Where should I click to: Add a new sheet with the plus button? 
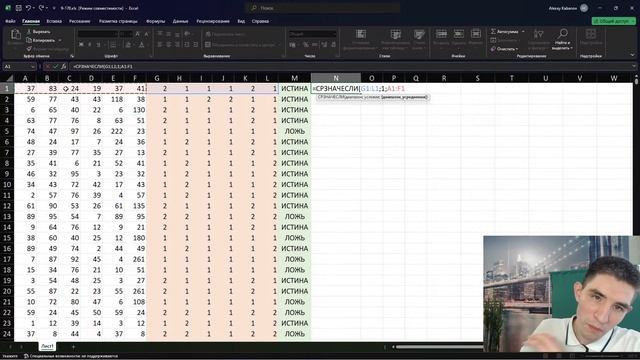(73, 347)
